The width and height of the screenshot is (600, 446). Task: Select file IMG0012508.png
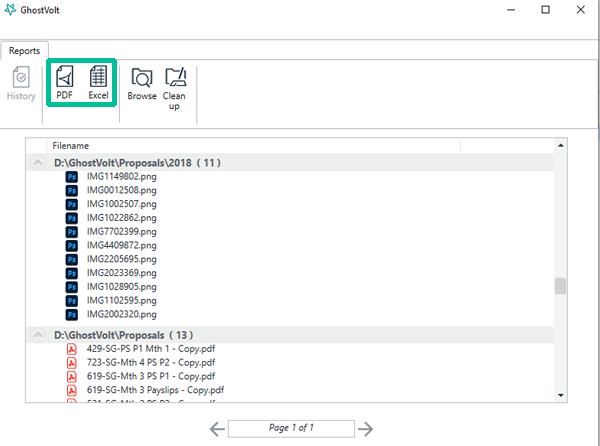(x=122, y=190)
